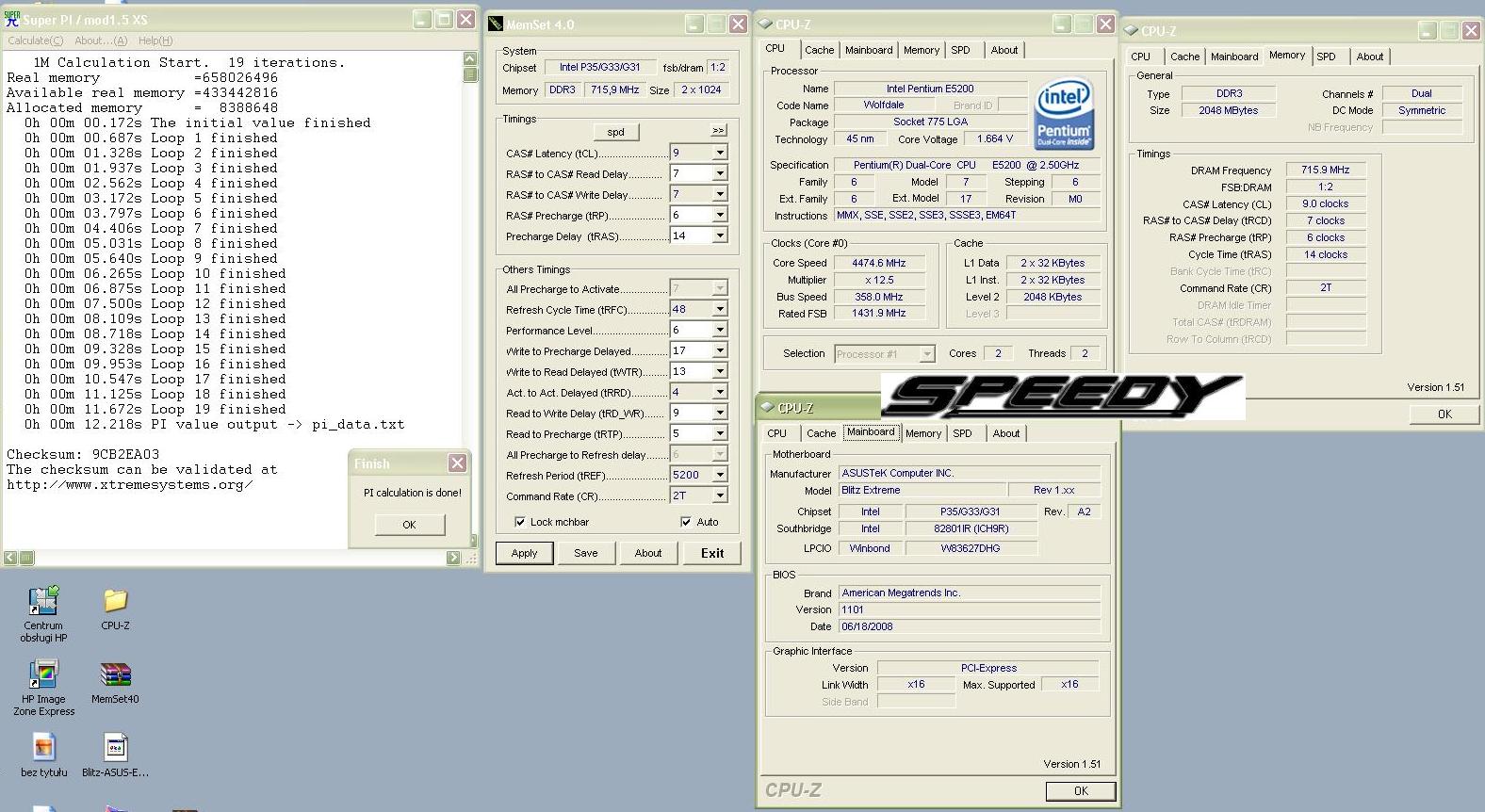Toggle the Lock mchbar checkbox
The width and height of the screenshot is (1485, 812).
click(519, 522)
